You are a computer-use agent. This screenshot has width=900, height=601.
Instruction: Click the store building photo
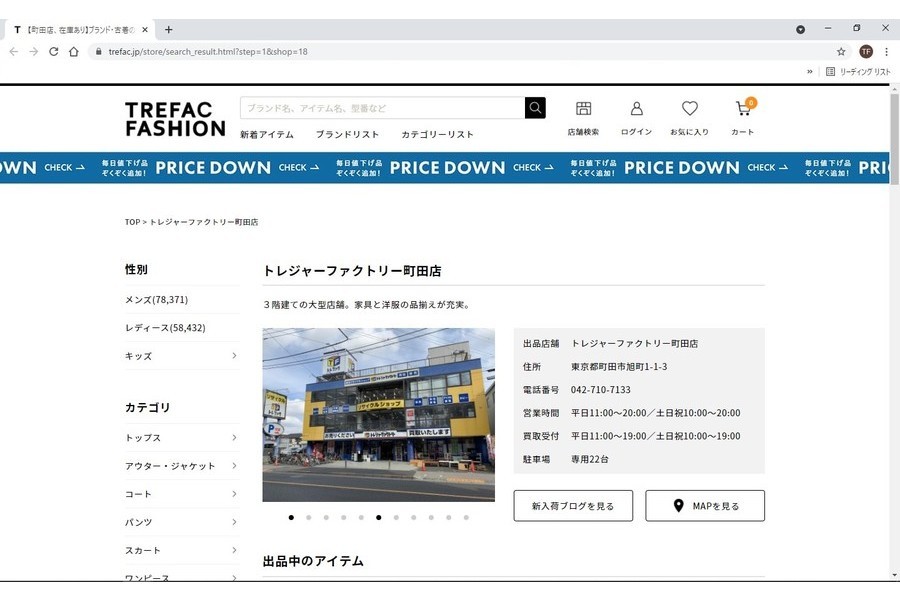[378, 414]
